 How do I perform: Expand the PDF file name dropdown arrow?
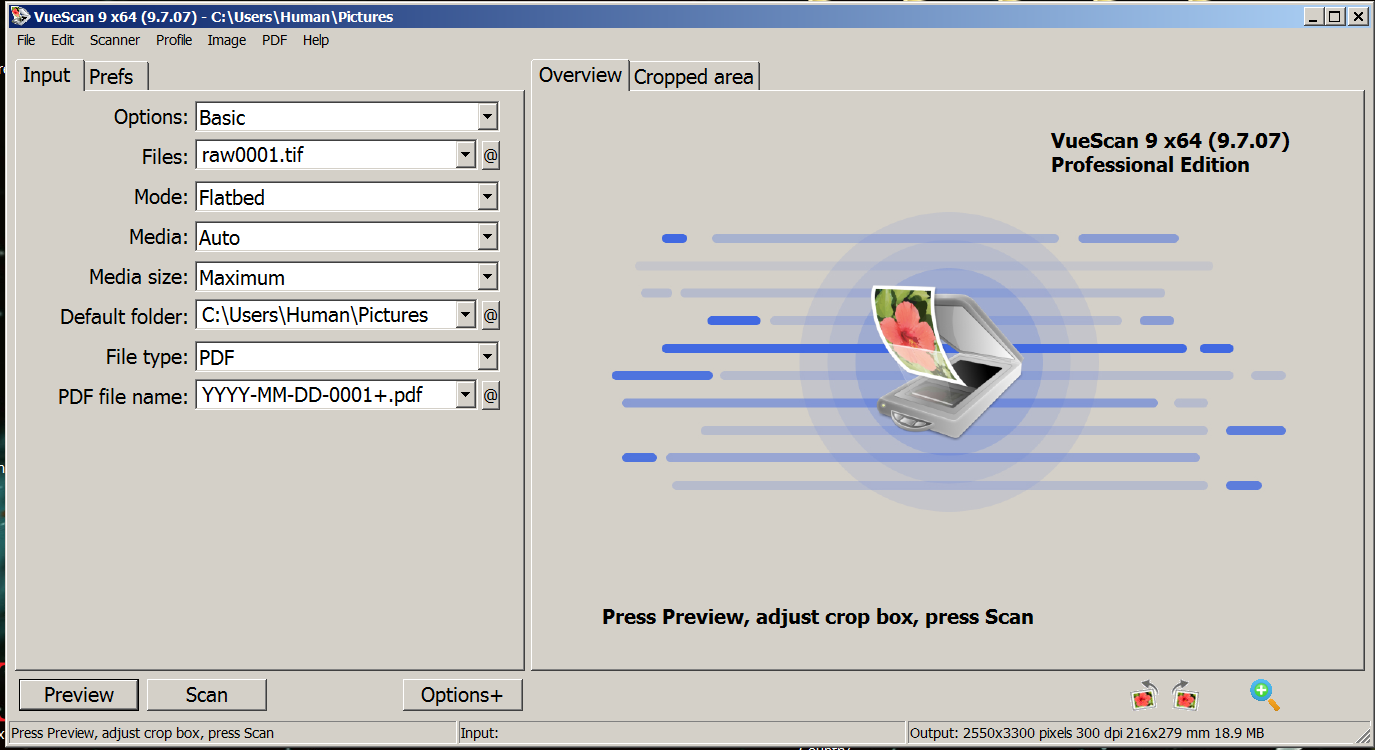click(465, 396)
